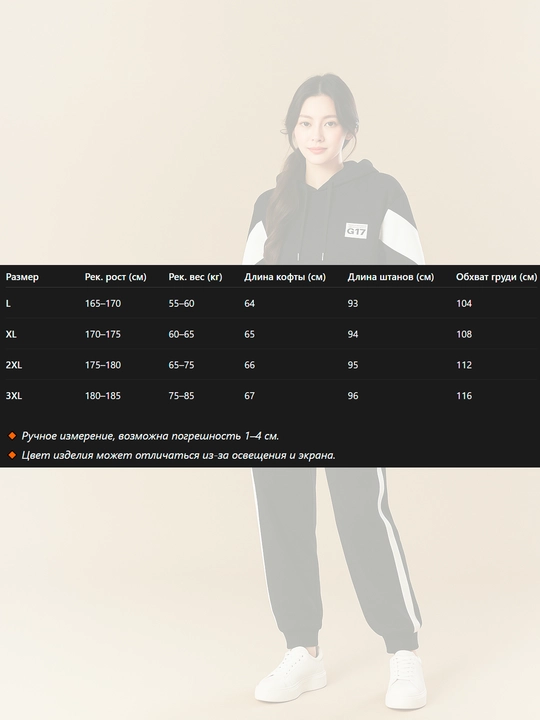Click chest value 116
The image size is (540, 720).
click(464, 396)
